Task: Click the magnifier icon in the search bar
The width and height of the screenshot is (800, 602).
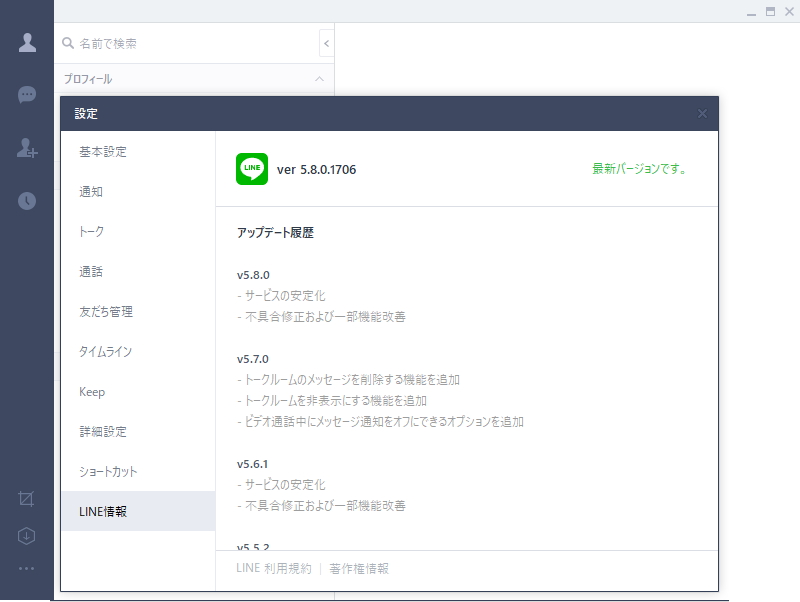Action: coord(68,43)
